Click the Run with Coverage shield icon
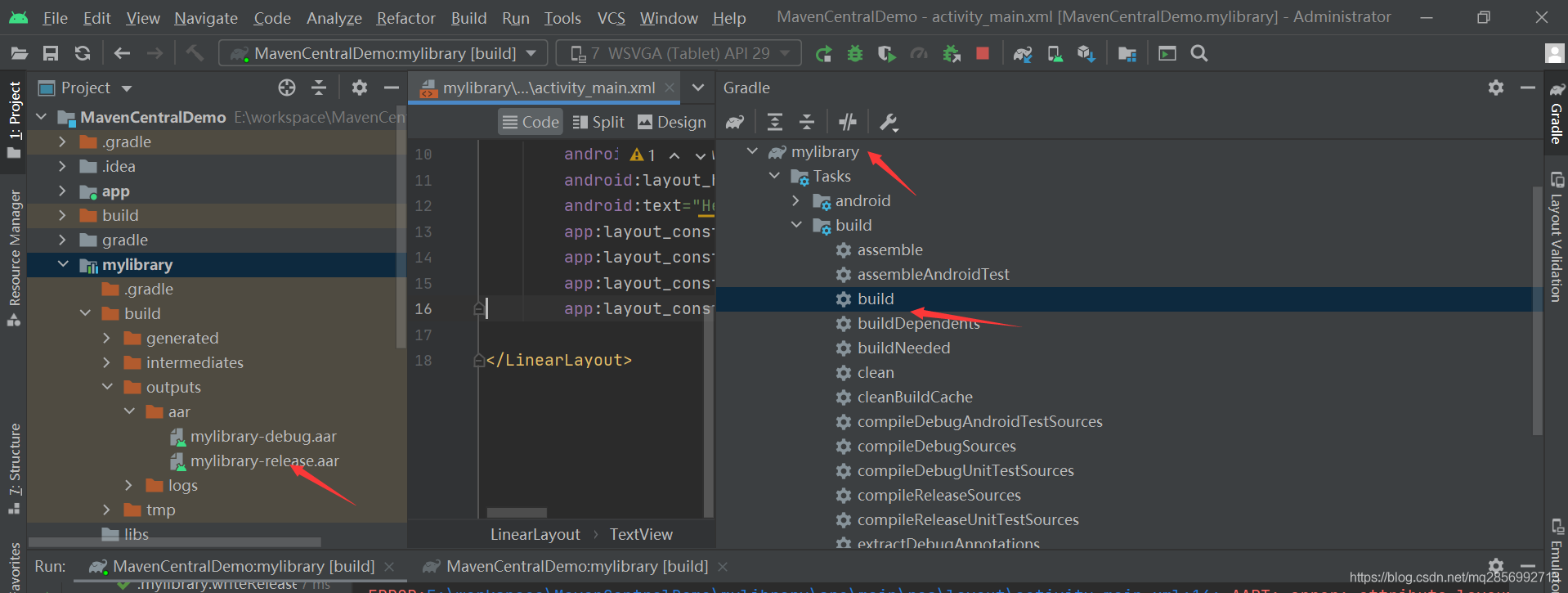The width and height of the screenshot is (1568, 593). (886, 54)
